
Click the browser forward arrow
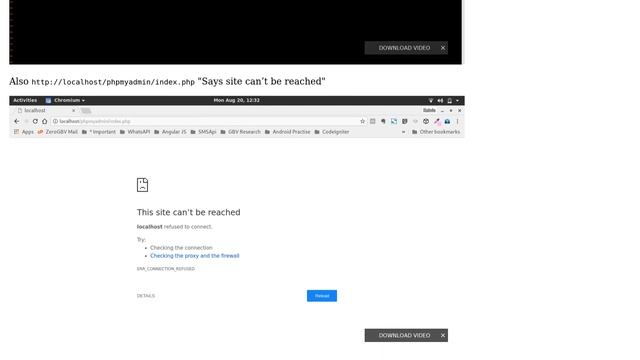click(x=26, y=121)
